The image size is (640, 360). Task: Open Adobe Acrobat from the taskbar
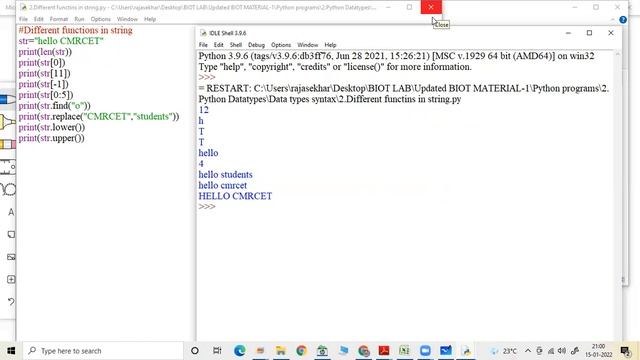(x=384, y=351)
